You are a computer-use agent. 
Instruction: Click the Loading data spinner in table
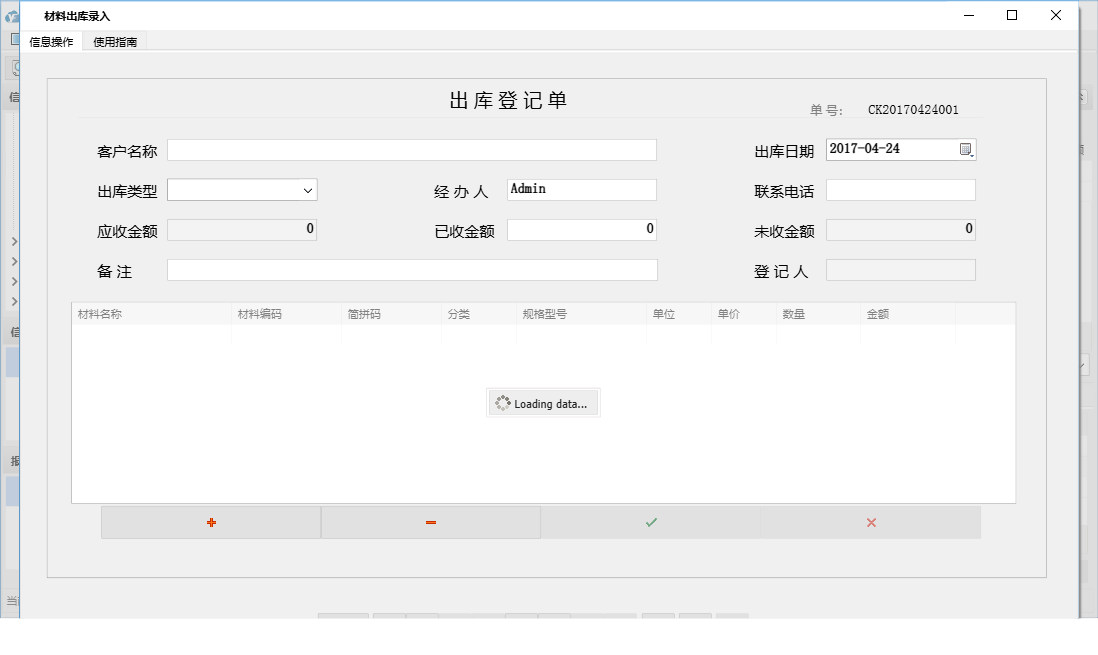(x=542, y=402)
